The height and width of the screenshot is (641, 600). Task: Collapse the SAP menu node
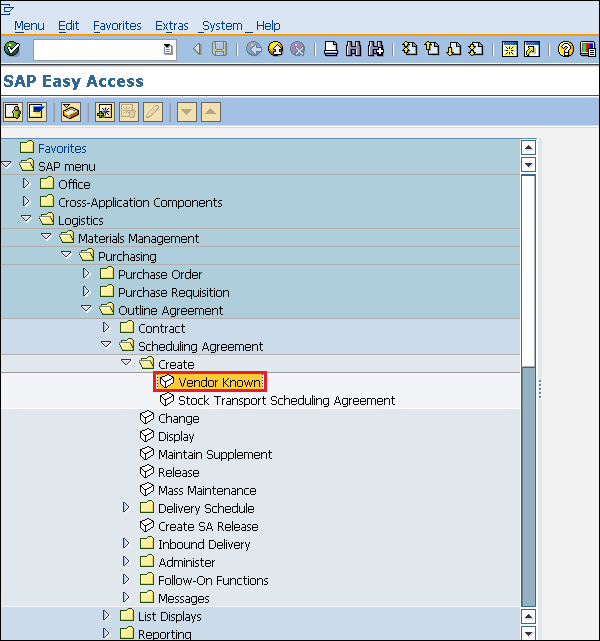click(x=7, y=165)
